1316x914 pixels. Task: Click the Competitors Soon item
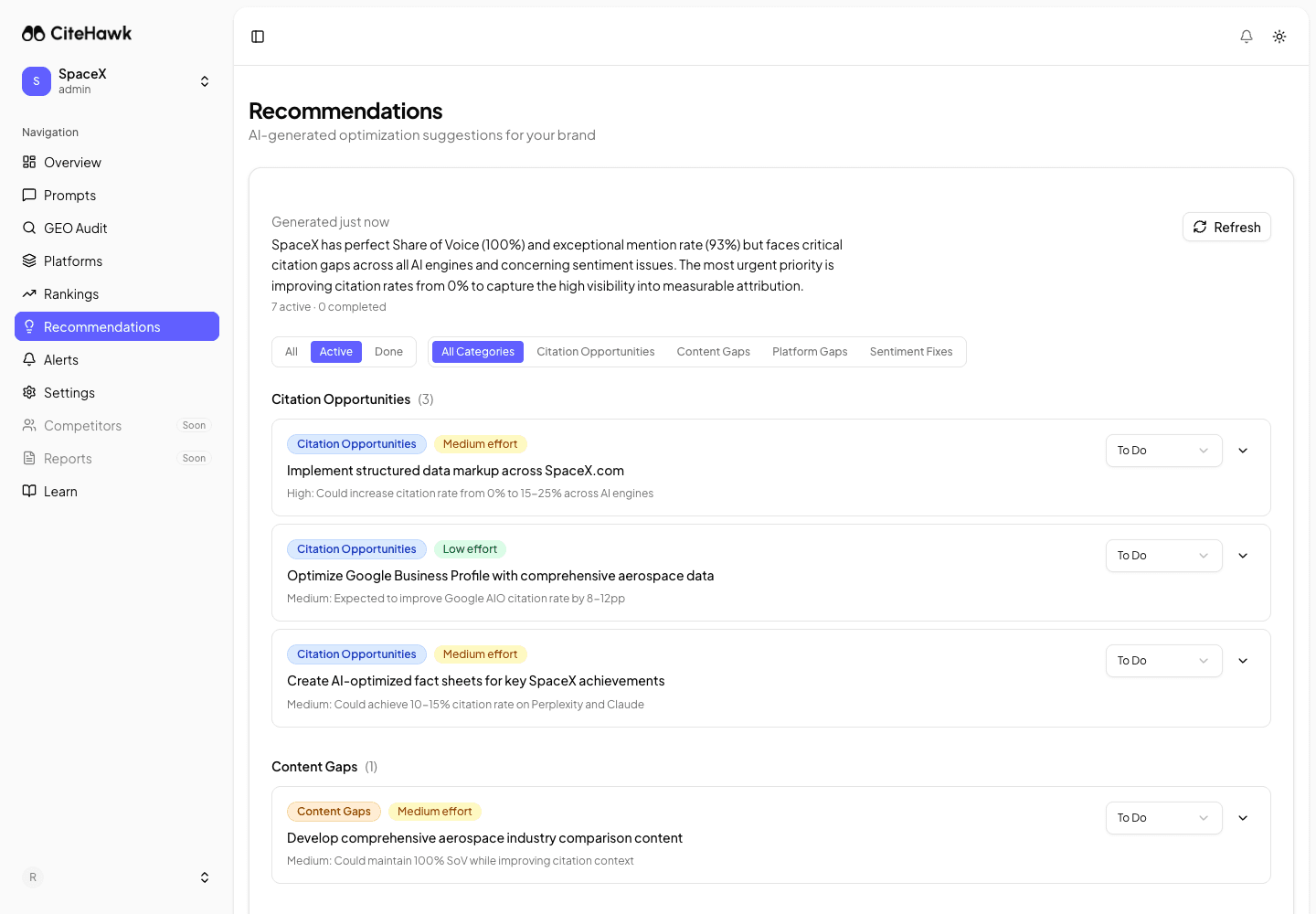(x=117, y=425)
